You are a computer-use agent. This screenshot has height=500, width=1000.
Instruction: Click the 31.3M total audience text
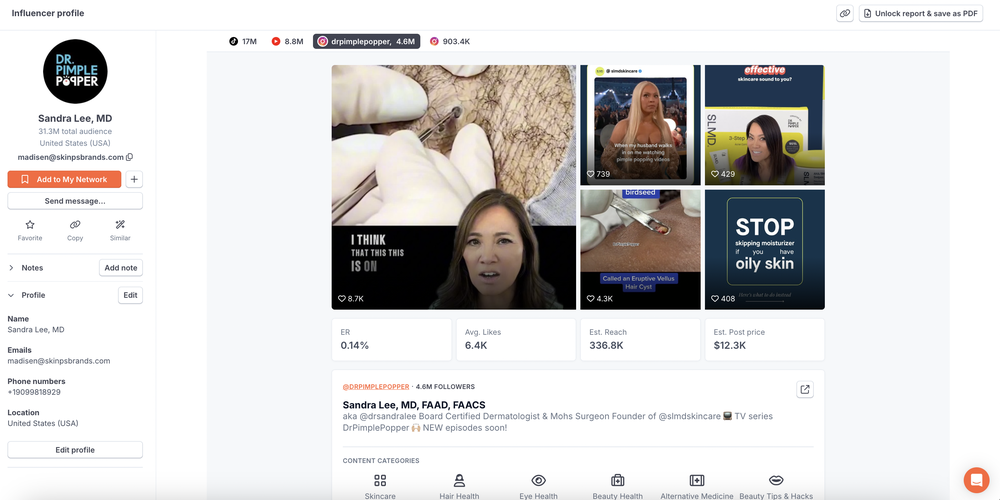click(x=75, y=131)
